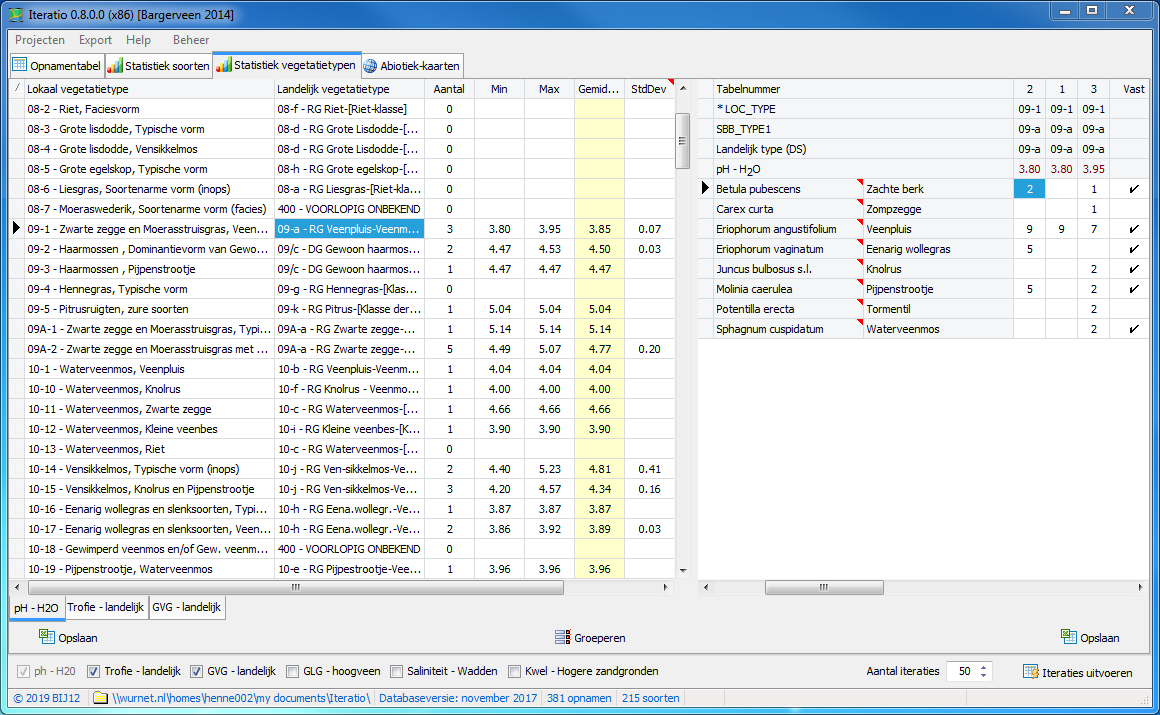1160x715 pixels.
Task: Check Kwel - Hogere zandgronden option
Action: tap(515, 671)
